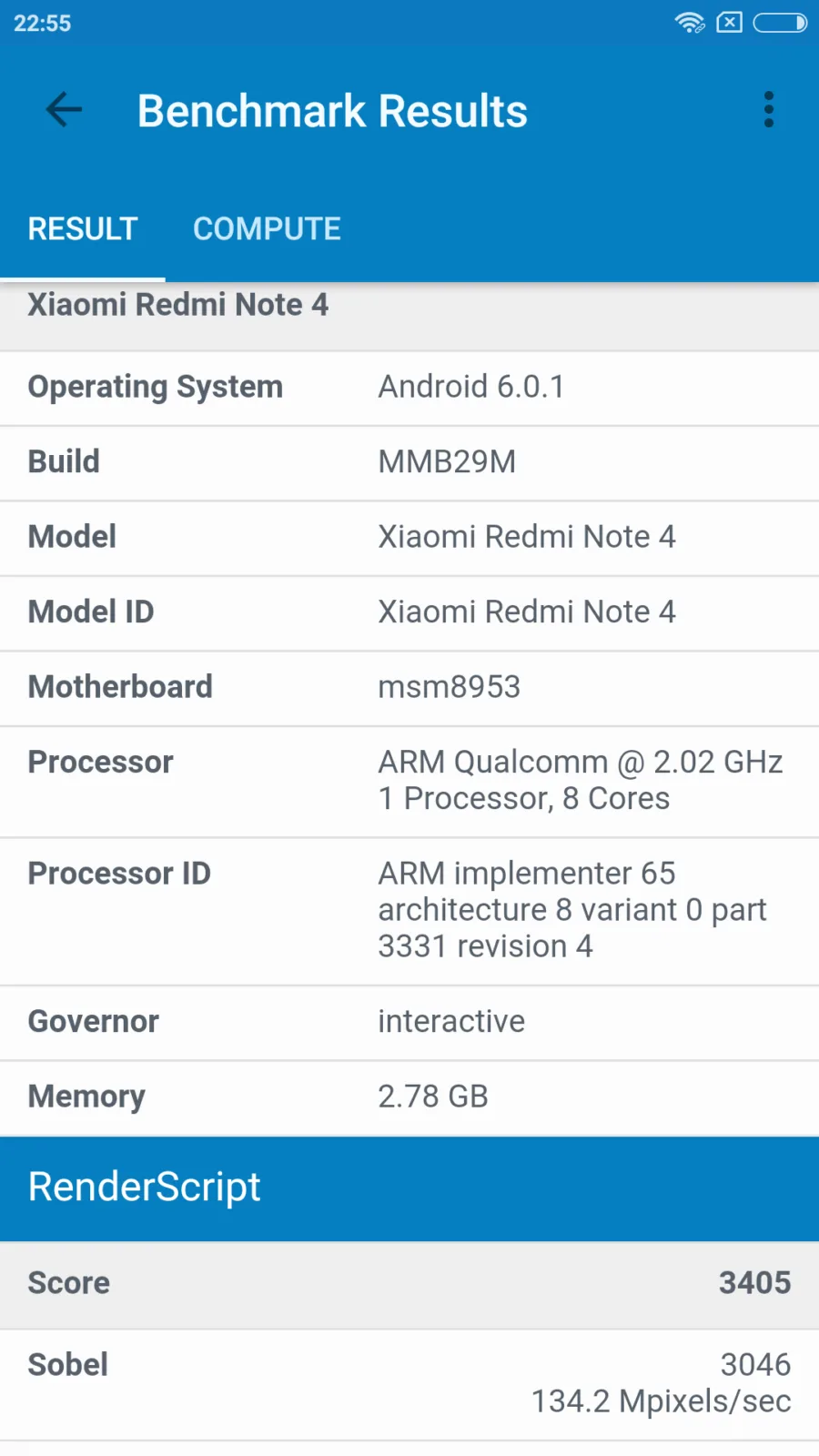Select the Processor ID row
This screenshot has width=819, height=1456.
coord(409,912)
